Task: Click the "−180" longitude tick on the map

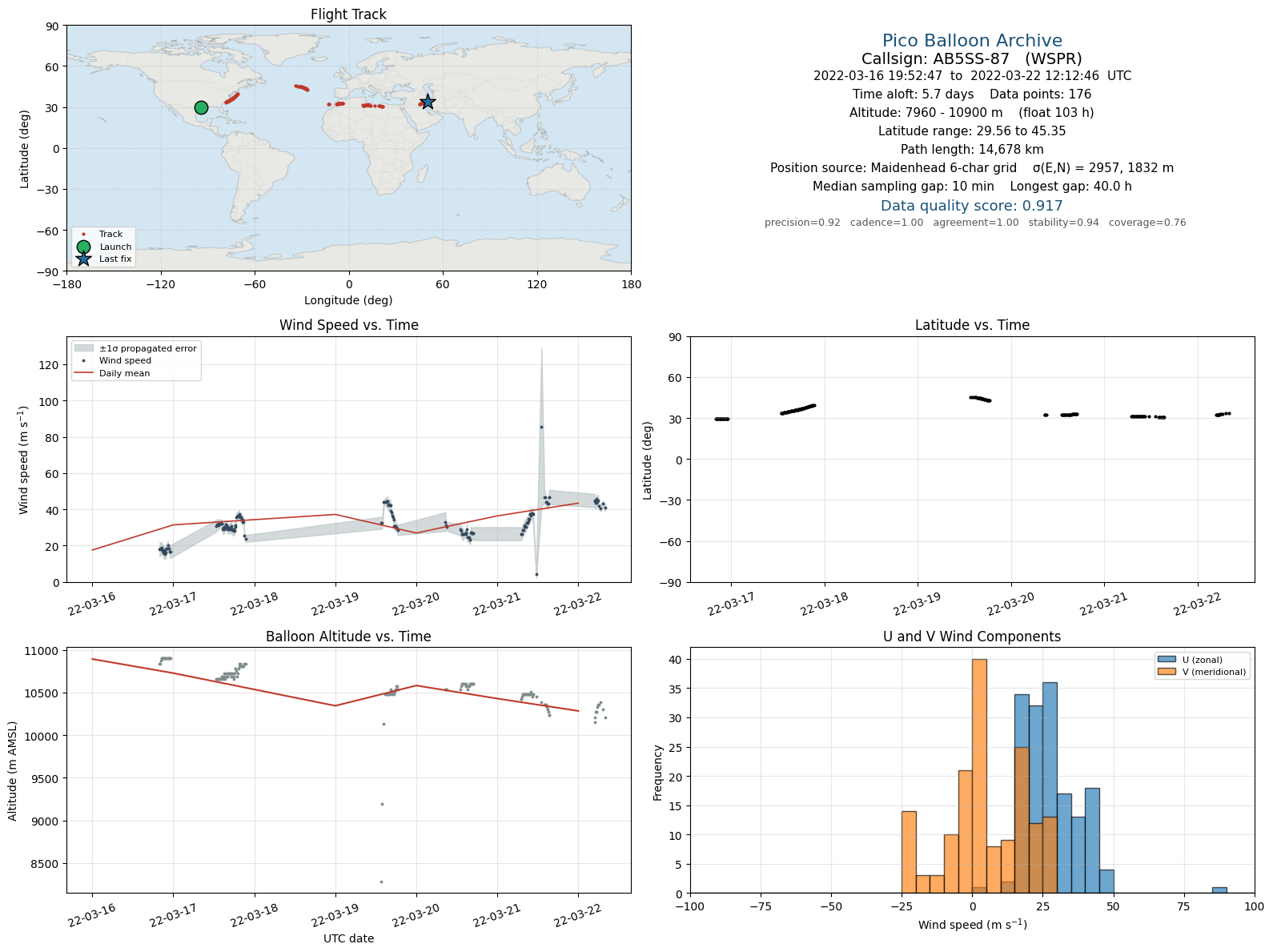Action: pyautogui.click(x=66, y=284)
